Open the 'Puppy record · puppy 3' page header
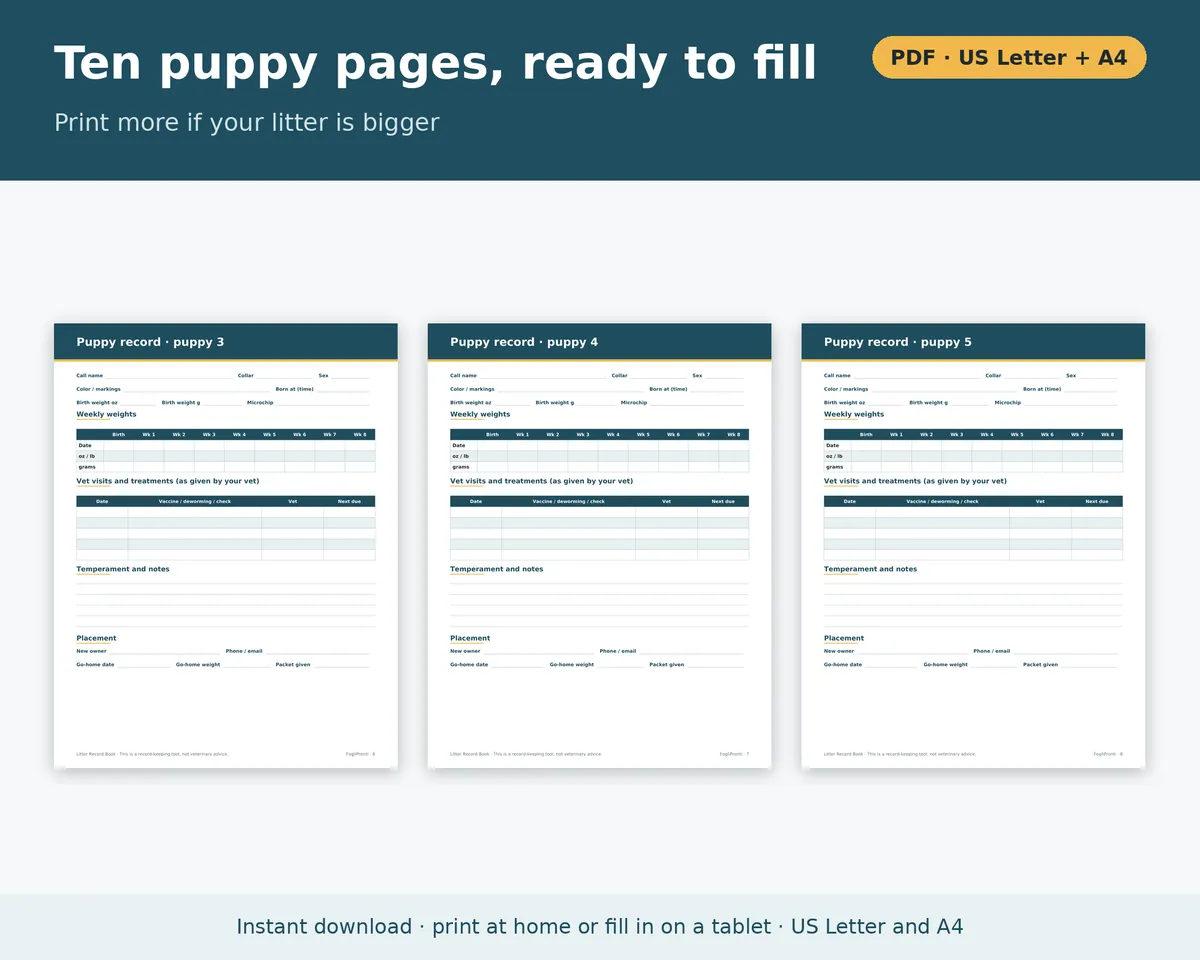The height and width of the screenshot is (960, 1200). (226, 342)
